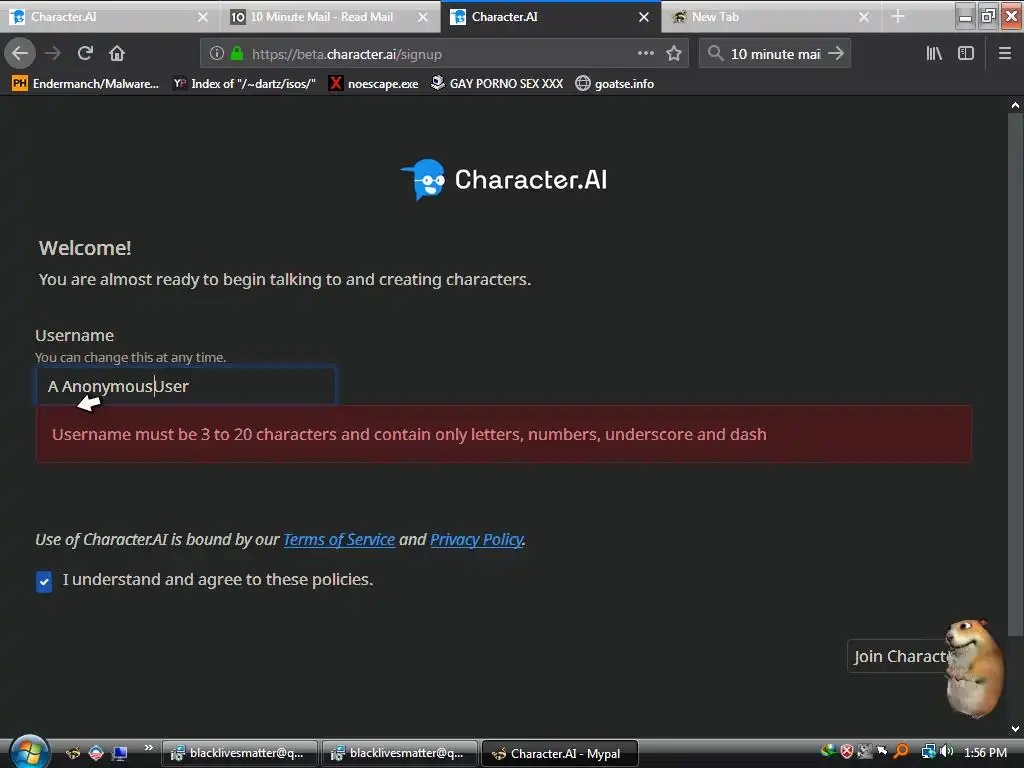The image size is (1024, 768).
Task: Click the 10 minute mail search box
Action: [775, 54]
